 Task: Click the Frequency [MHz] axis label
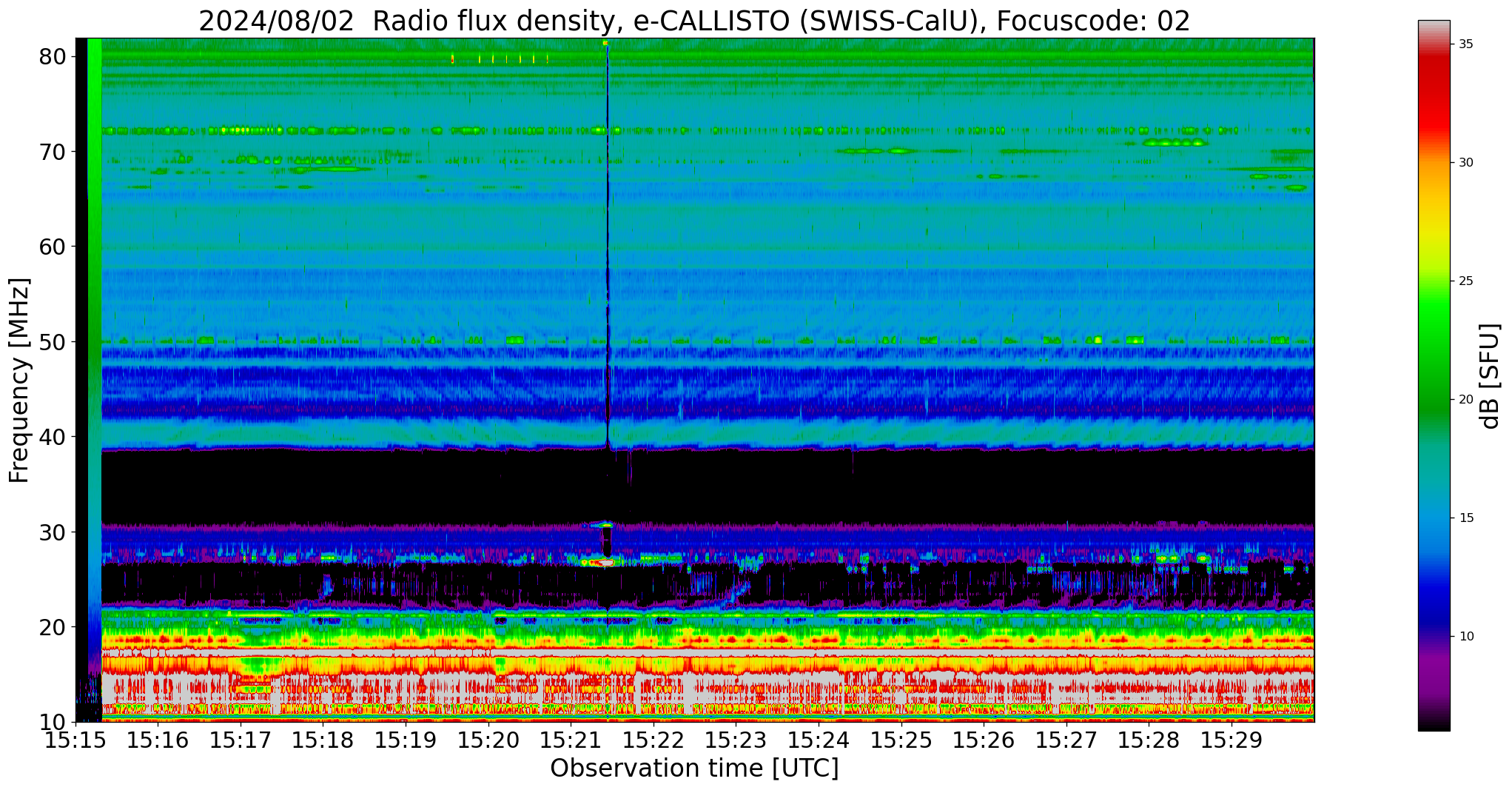click(19, 381)
